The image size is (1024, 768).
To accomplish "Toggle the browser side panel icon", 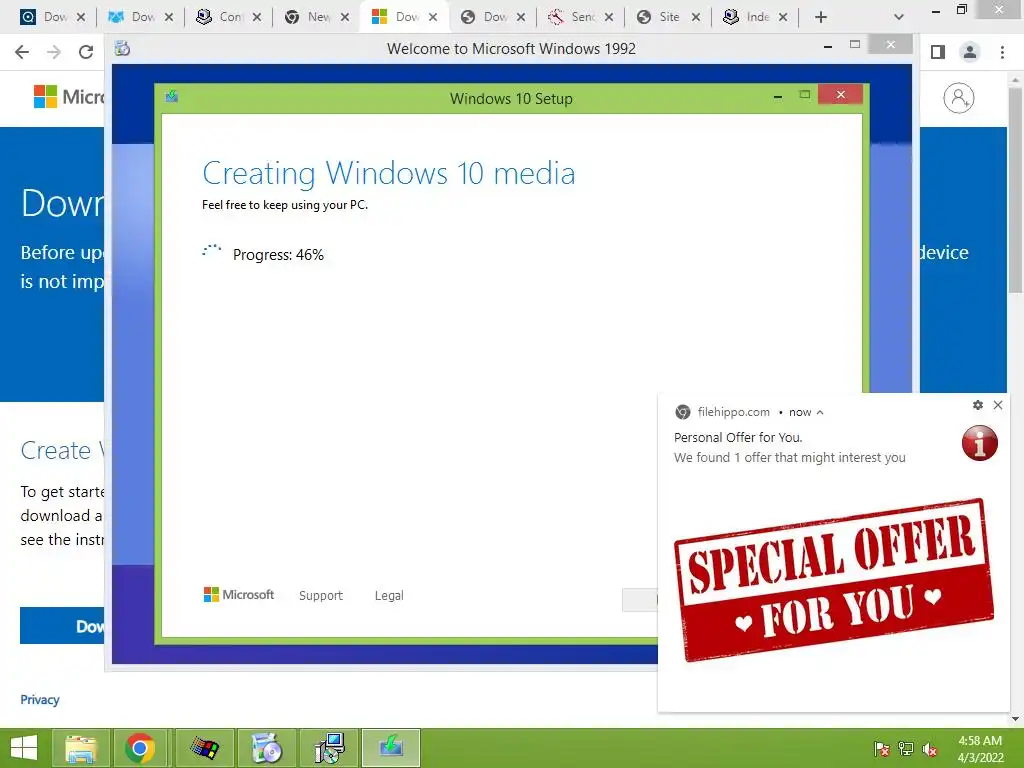I will point(938,52).
